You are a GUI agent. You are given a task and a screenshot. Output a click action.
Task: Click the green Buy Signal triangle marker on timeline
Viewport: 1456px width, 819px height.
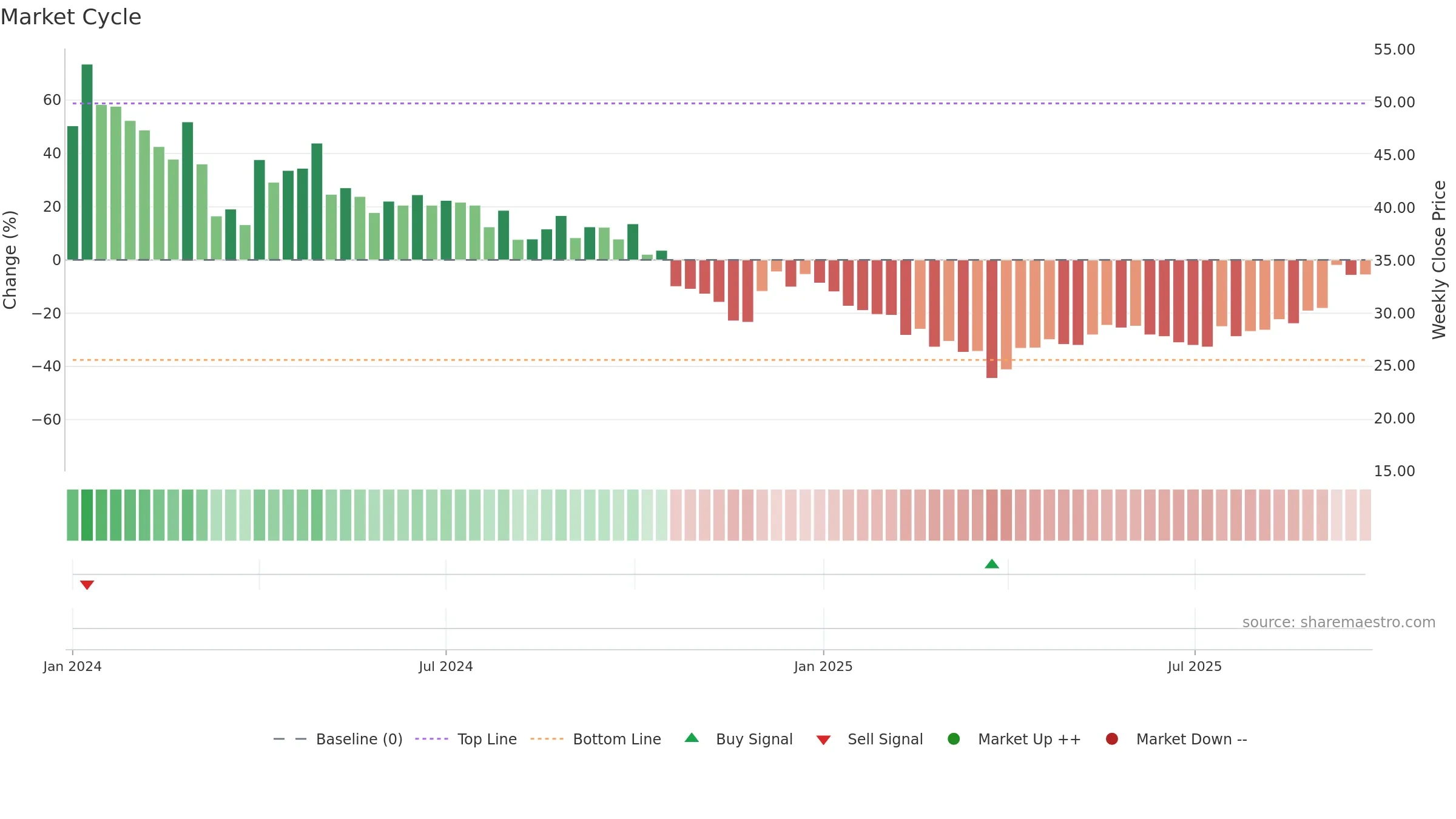(x=992, y=564)
